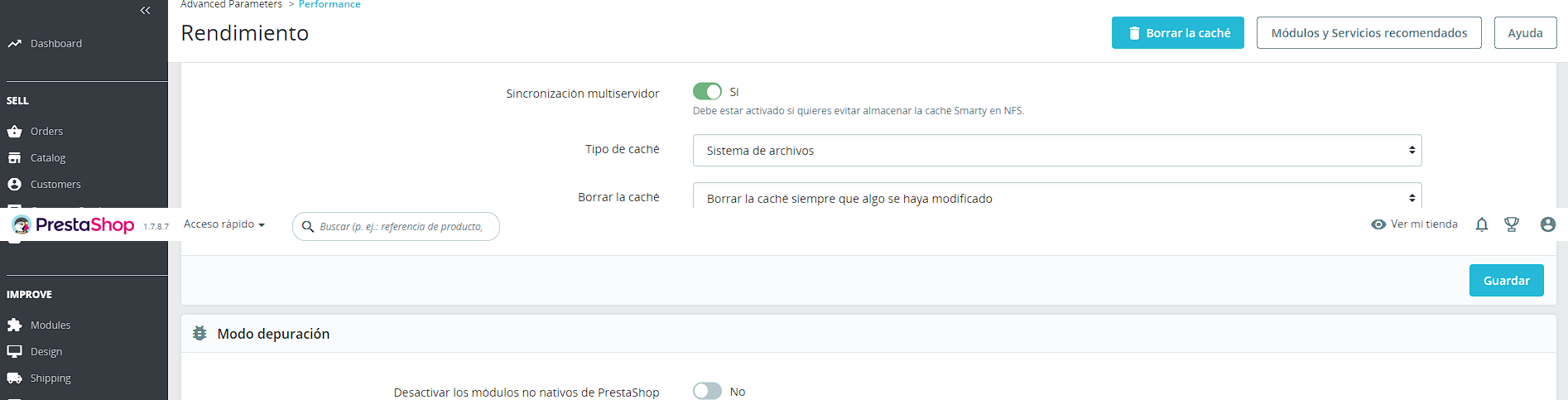1568x400 pixels.
Task: Open the user profile avatar icon
Action: pyautogui.click(x=1547, y=224)
